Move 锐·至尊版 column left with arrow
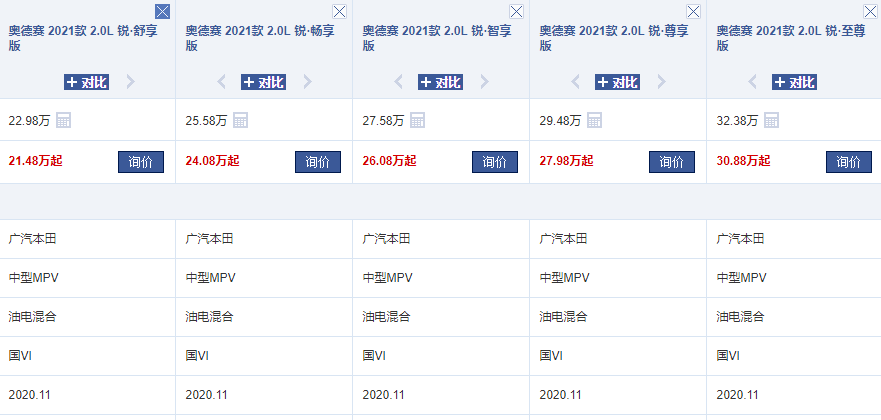Image resolution: width=881 pixels, height=420 pixels. [752, 82]
